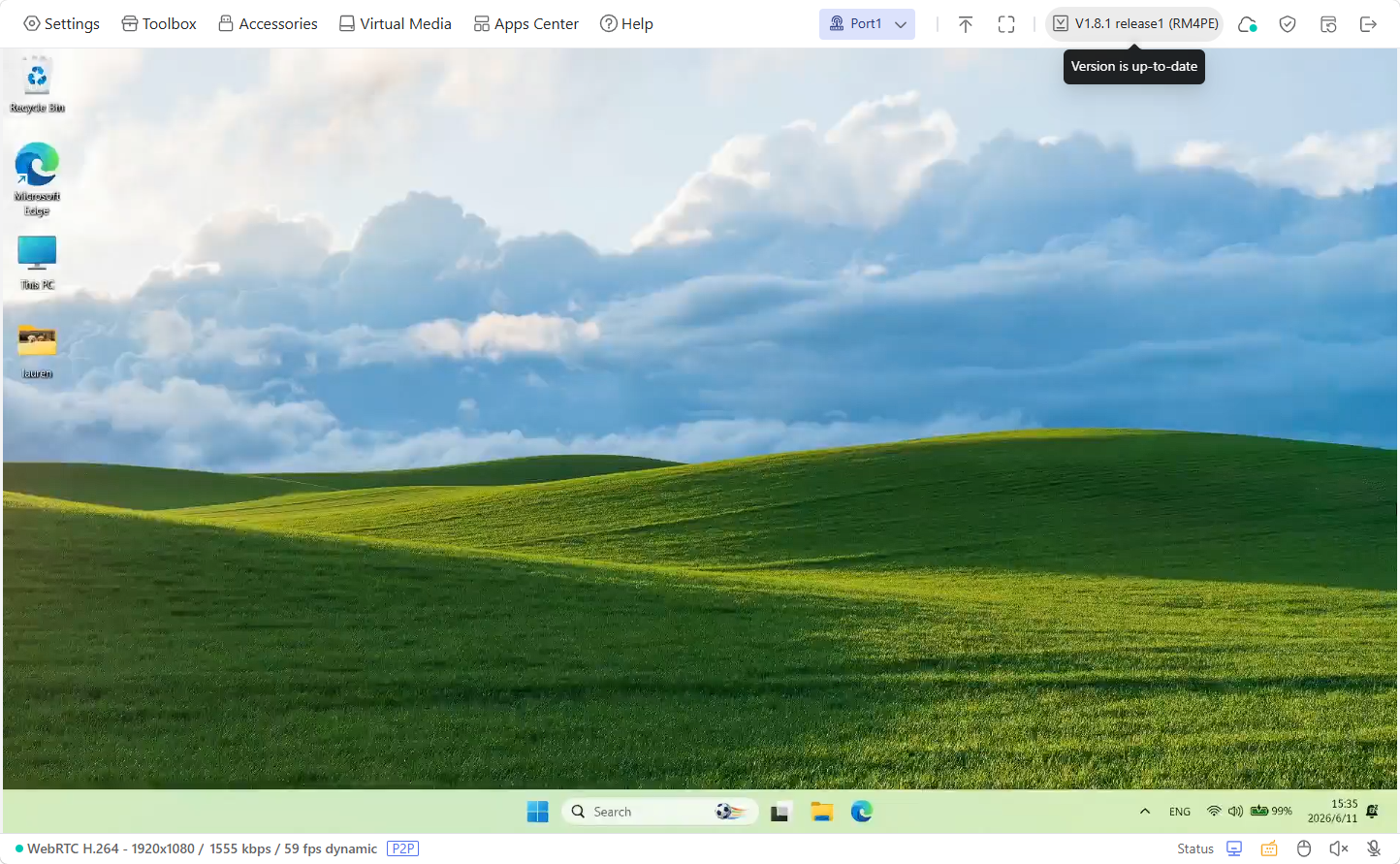1400x864 pixels.
Task: Click the logout exit icon
Action: pos(1369,24)
